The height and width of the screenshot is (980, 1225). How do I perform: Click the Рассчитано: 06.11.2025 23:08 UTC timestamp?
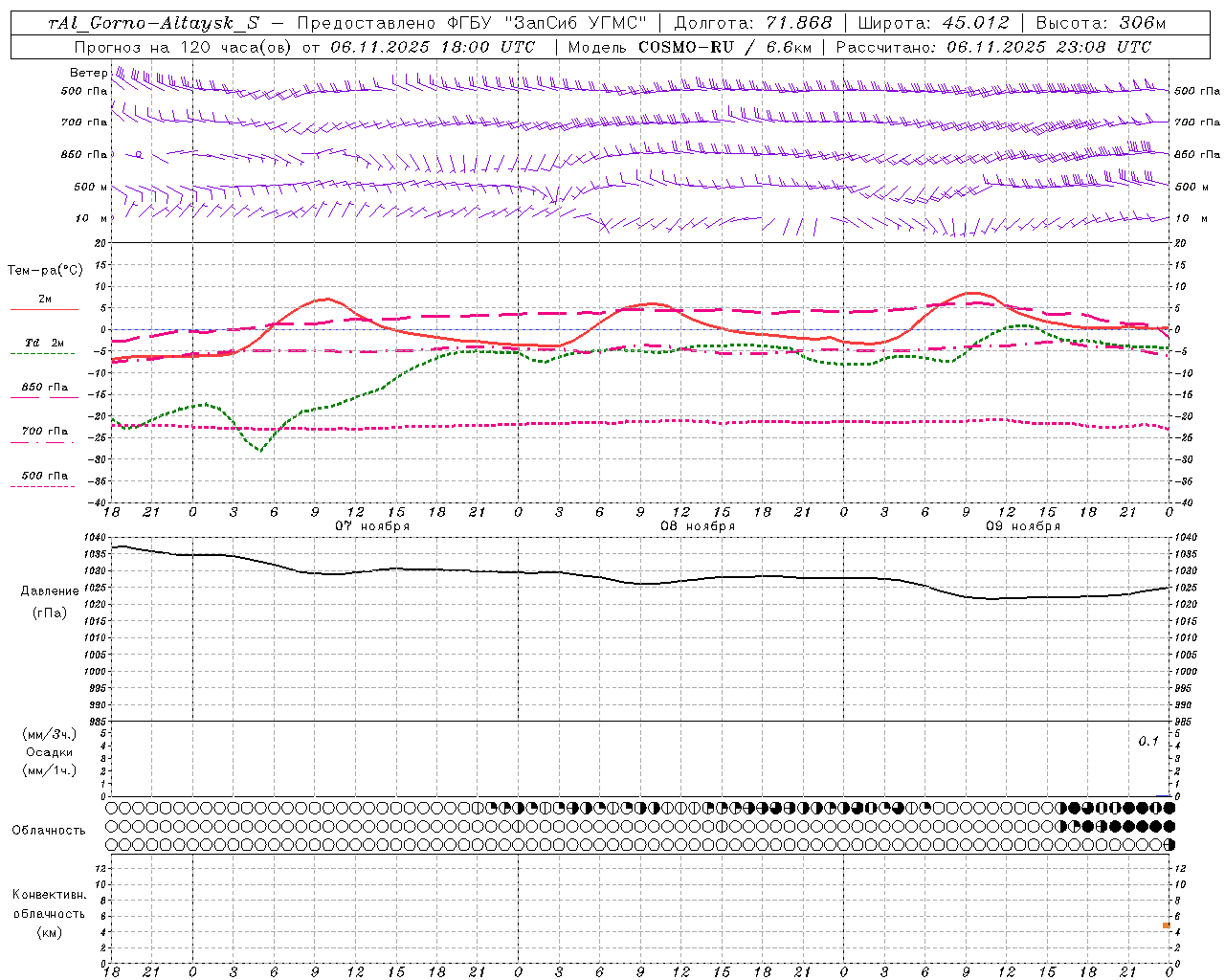[x=993, y=47]
